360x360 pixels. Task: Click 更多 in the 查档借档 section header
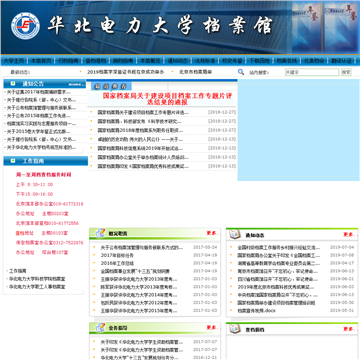tap(349, 329)
